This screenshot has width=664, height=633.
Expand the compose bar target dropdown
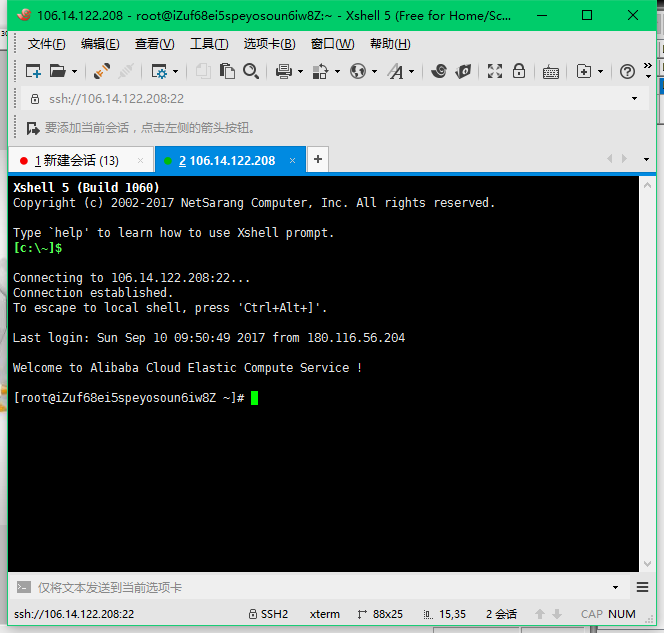tap(615, 587)
